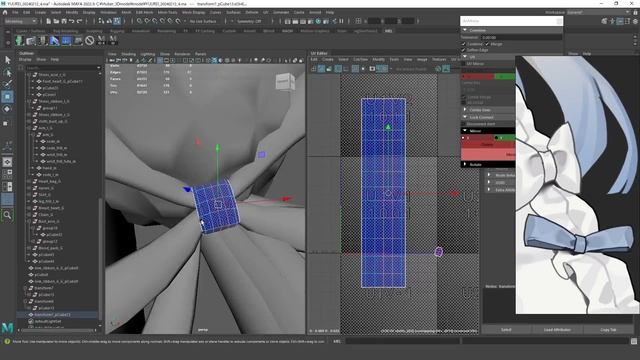Open the Shading menu in viewport
640x360 pixels.
click(129, 54)
